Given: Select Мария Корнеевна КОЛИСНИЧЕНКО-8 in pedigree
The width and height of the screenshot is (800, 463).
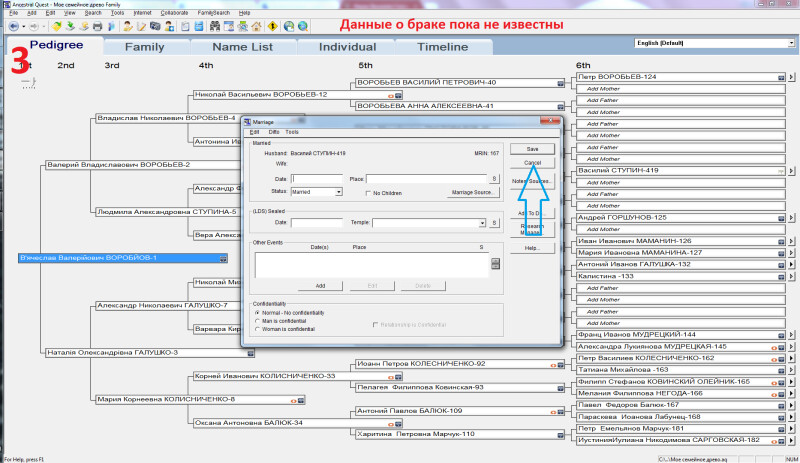Looking at the screenshot, I should [200, 400].
